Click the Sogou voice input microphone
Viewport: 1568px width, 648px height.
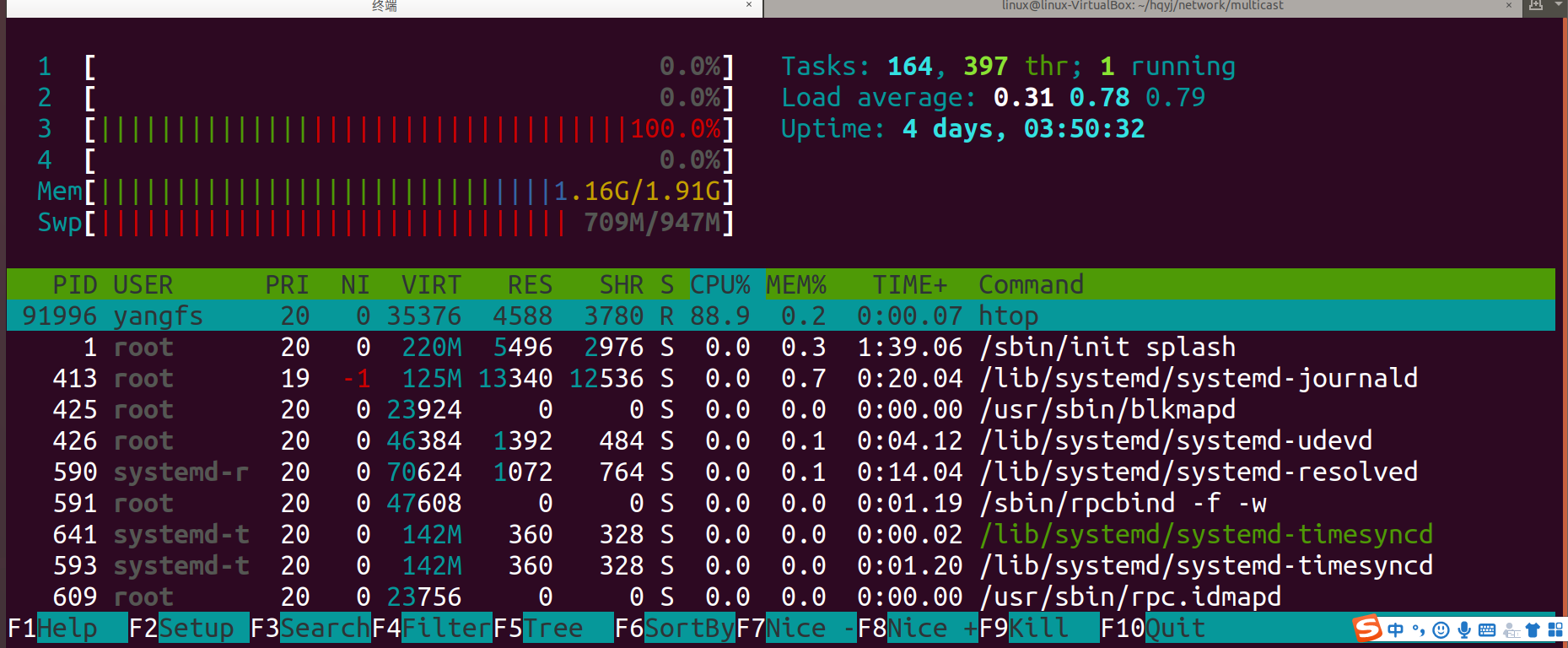tap(1464, 629)
